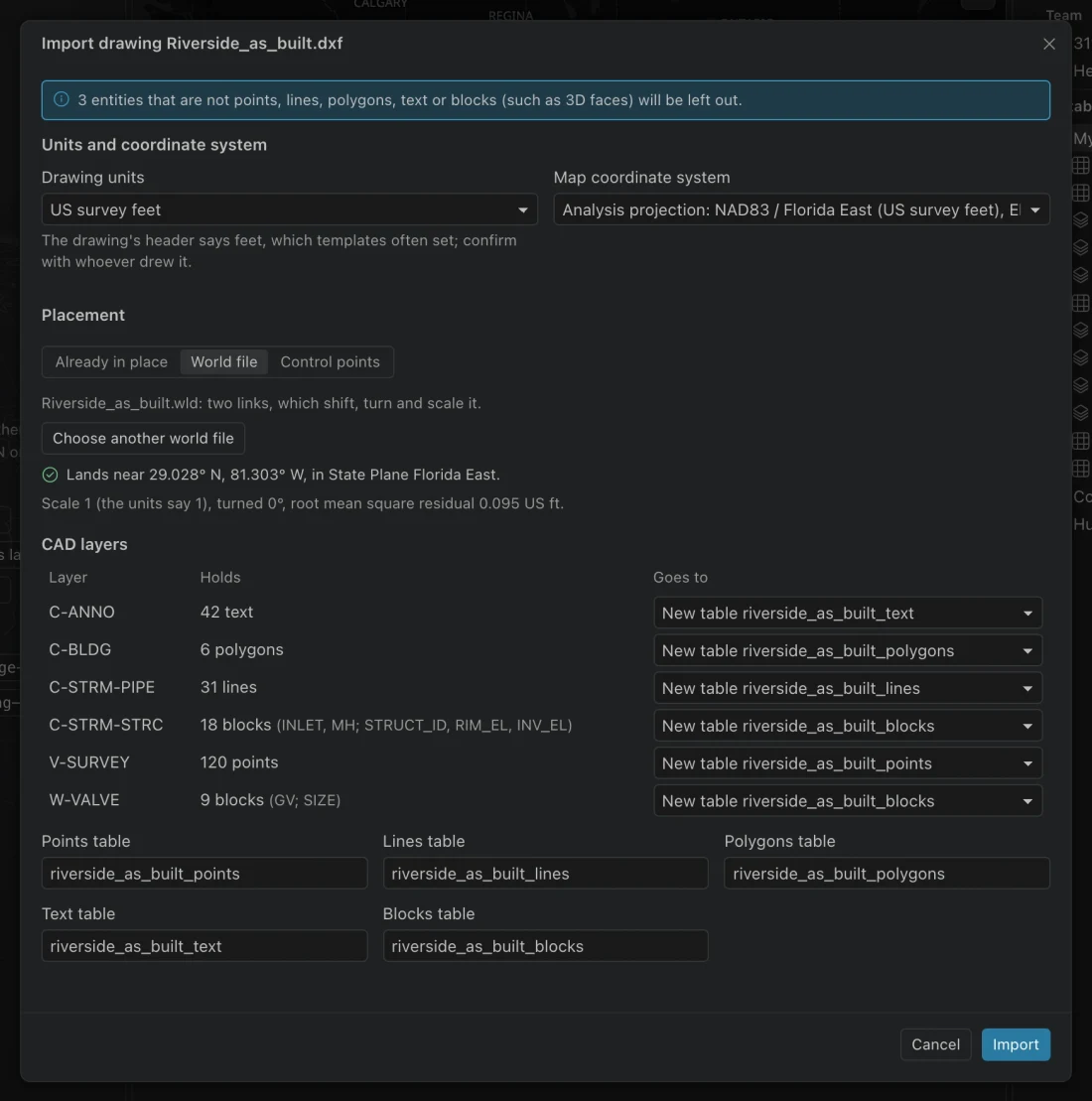Click the 'Holds' column header

(x=220, y=577)
